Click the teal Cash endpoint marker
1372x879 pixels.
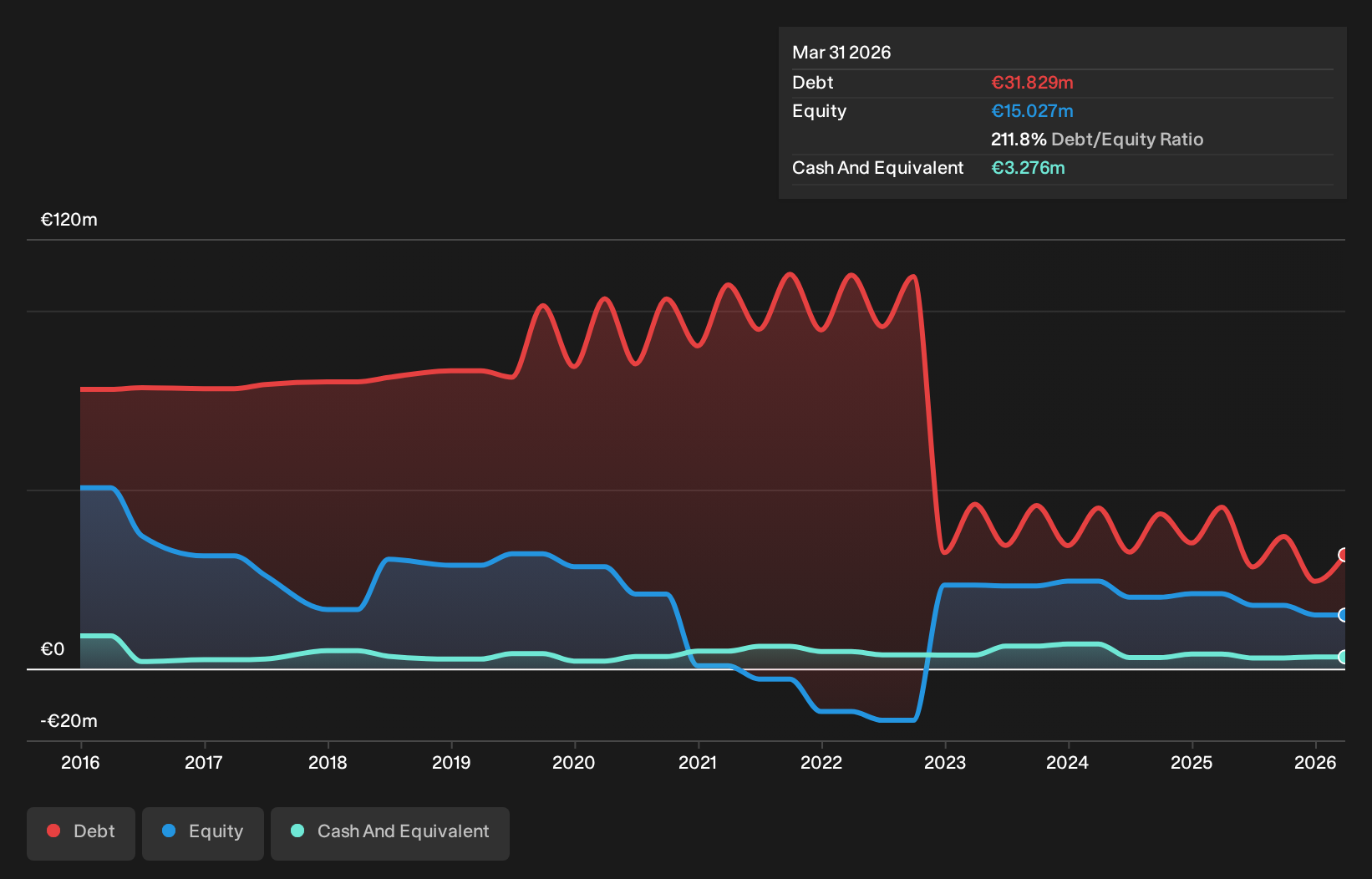point(1343,657)
